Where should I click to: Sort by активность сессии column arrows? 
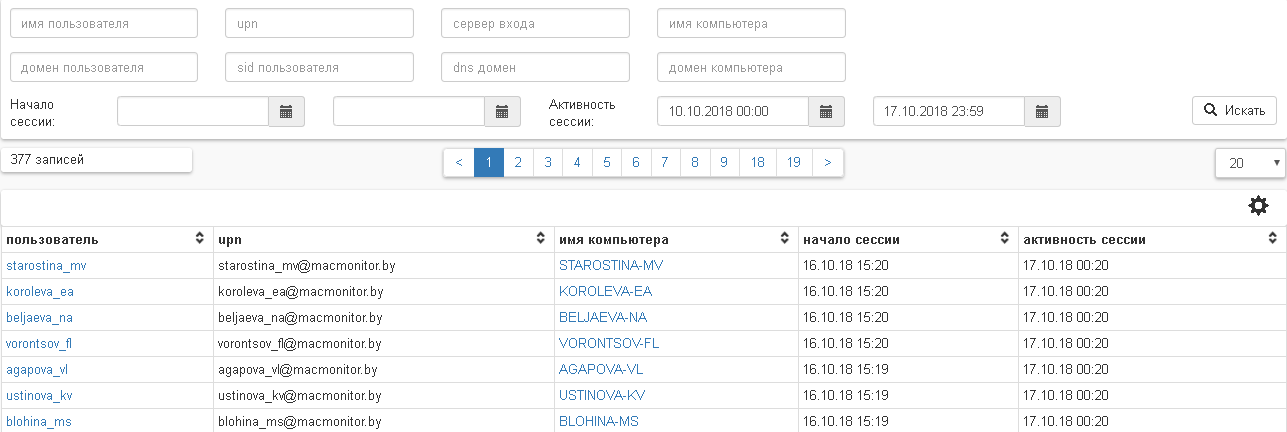[1272, 240]
